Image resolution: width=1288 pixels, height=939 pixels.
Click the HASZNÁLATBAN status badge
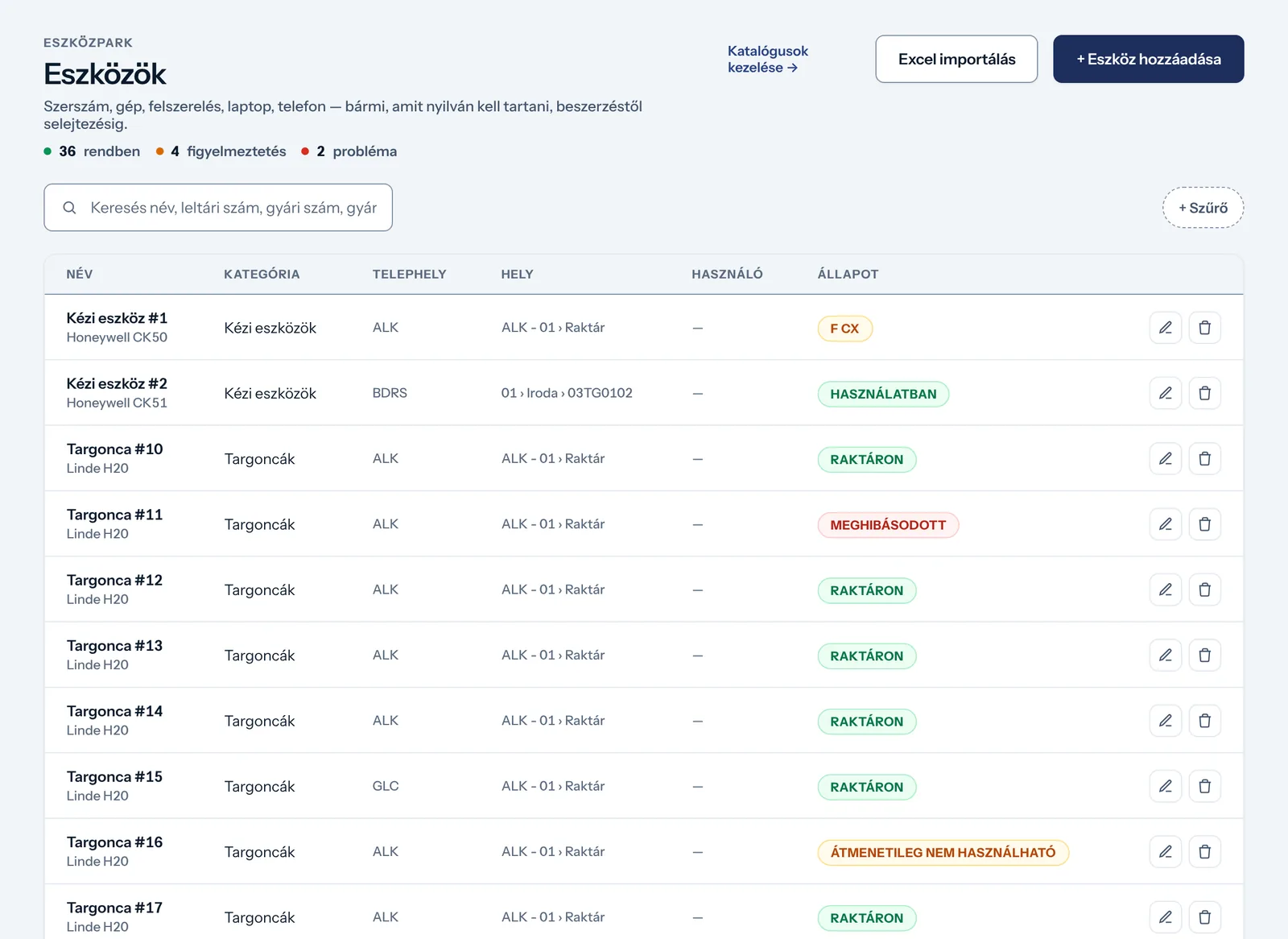point(883,394)
